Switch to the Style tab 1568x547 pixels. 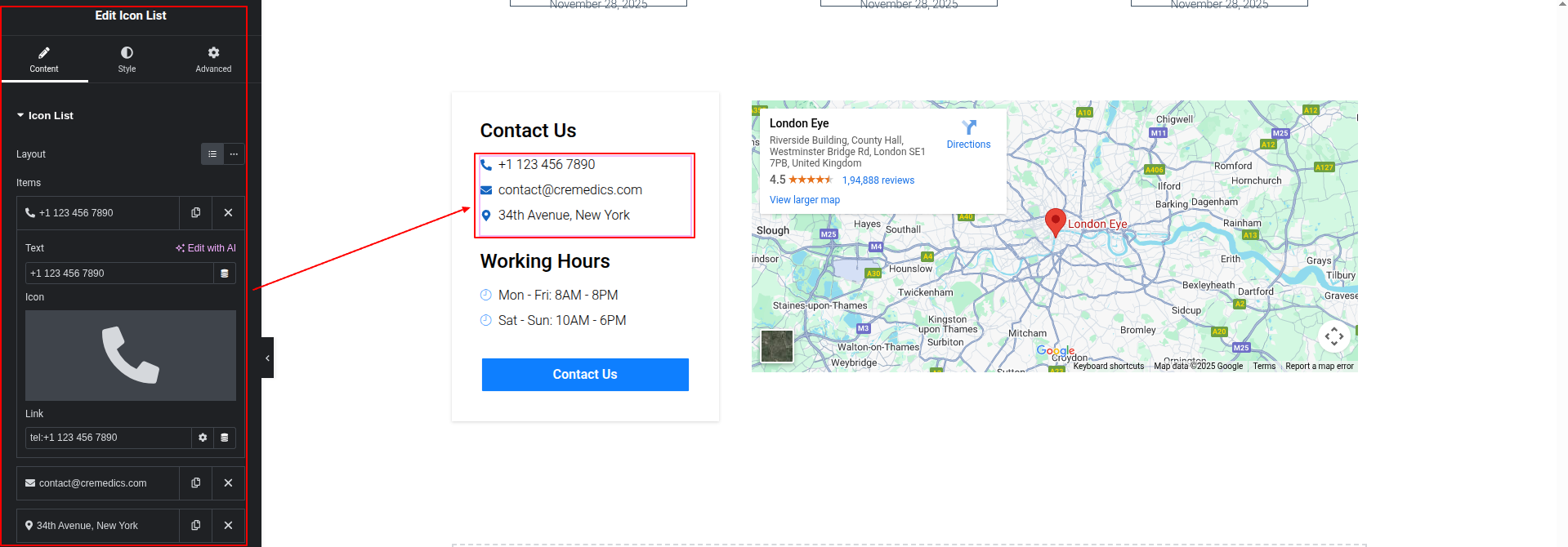coord(127,60)
